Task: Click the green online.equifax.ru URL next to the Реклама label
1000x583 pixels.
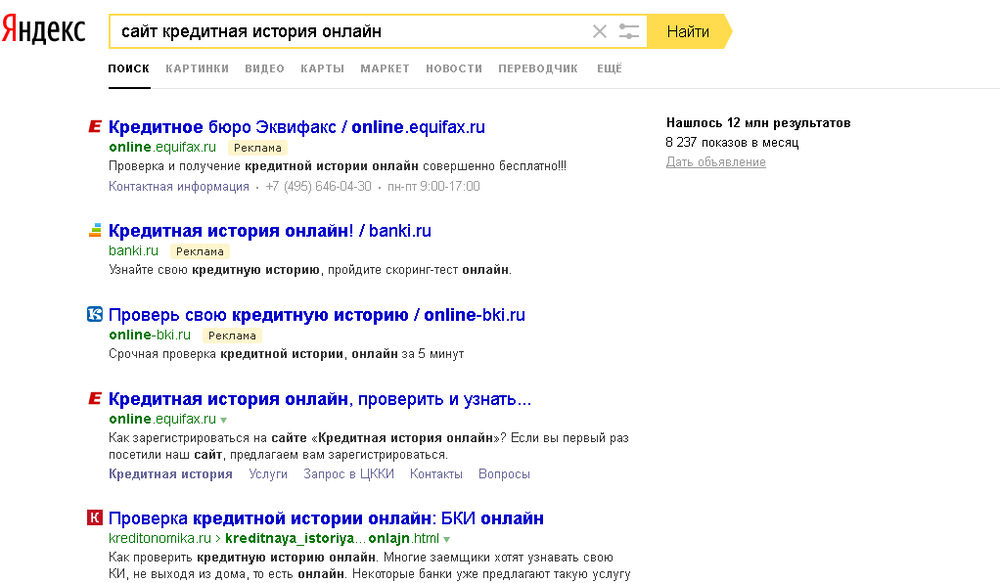Action: tap(163, 147)
